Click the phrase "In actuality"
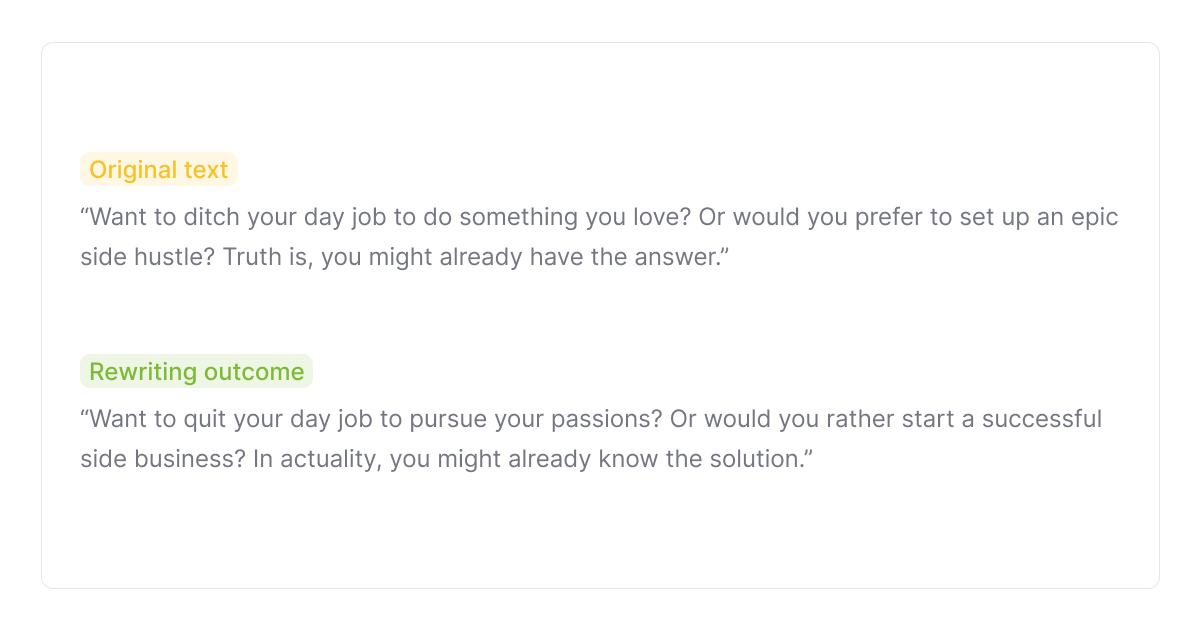The width and height of the screenshot is (1200, 630). [307, 459]
